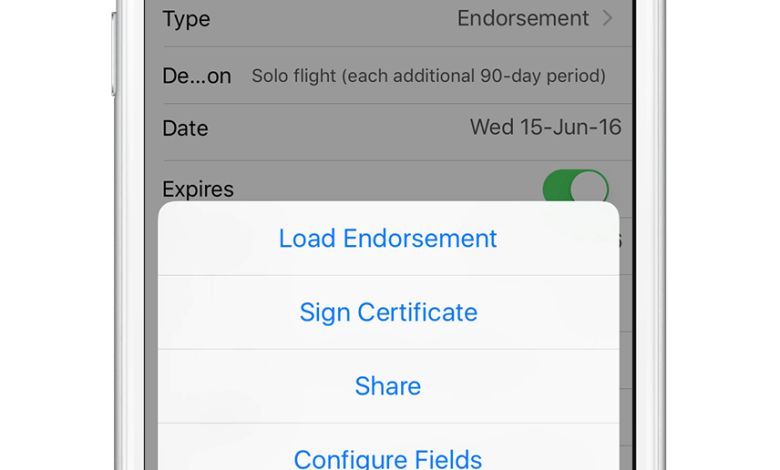The image size is (780, 470).
Task: Tap the 90-day period description
Action: [x=543, y=76]
